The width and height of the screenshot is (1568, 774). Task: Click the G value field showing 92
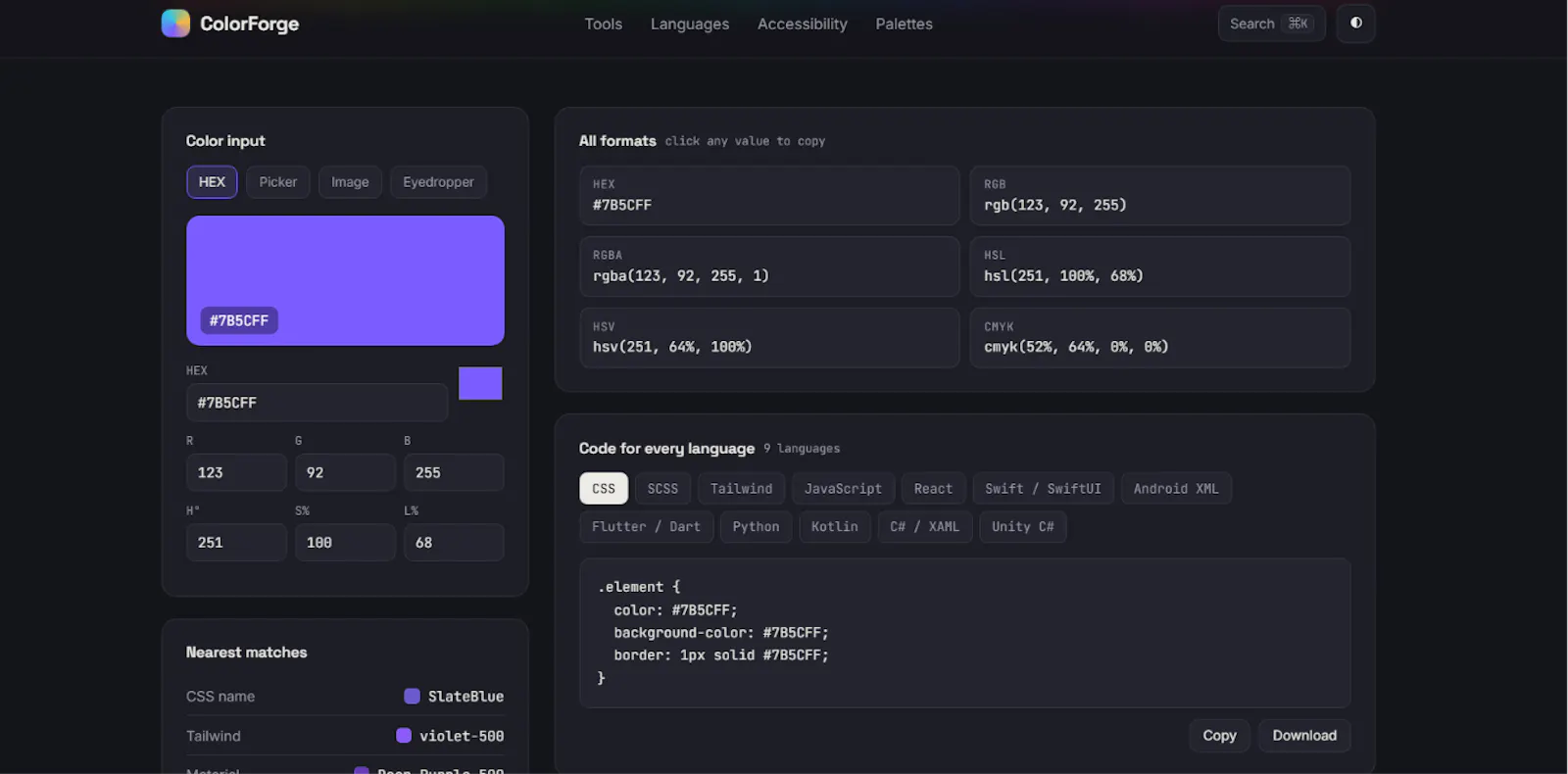click(345, 472)
